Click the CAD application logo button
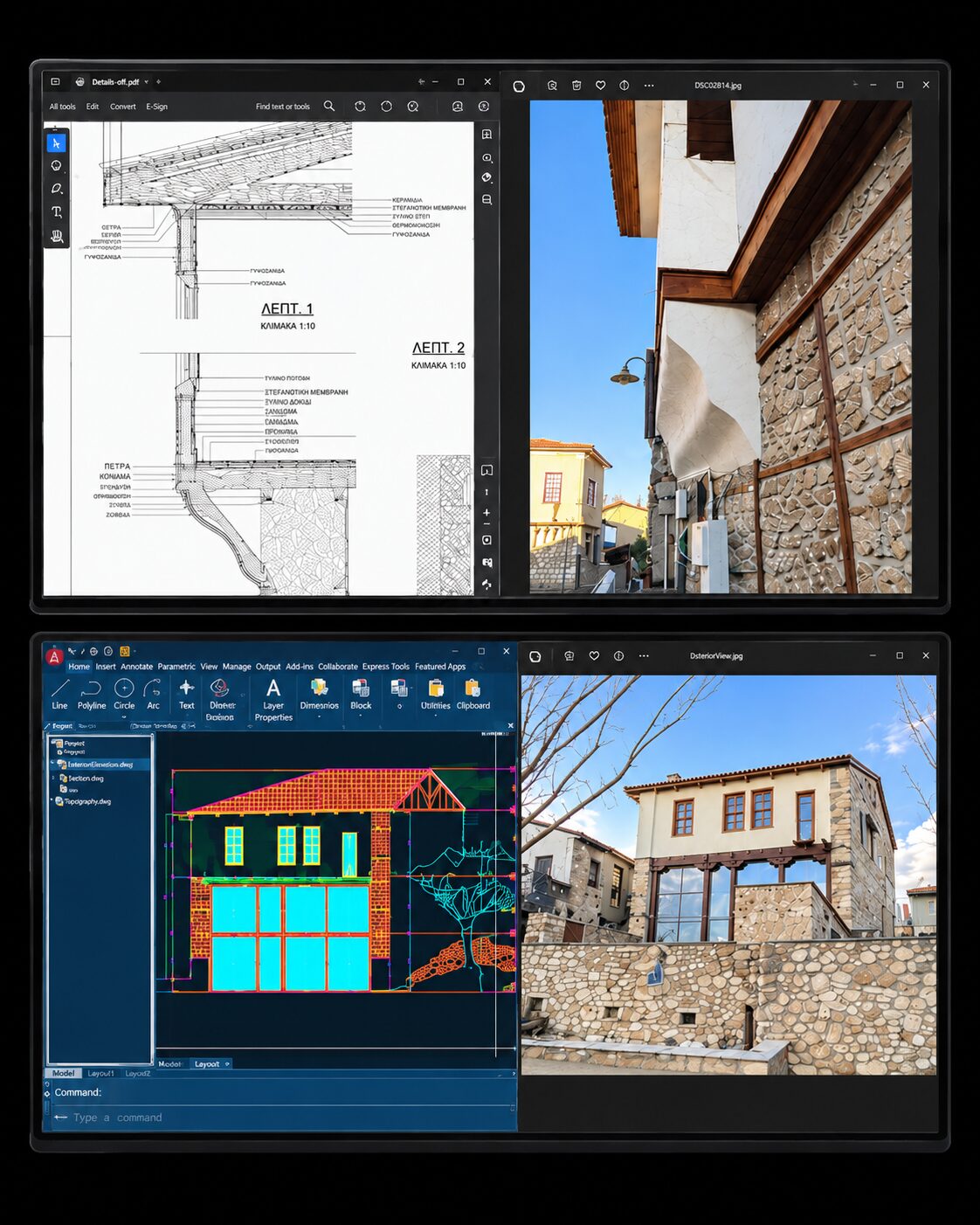 pos(54,656)
